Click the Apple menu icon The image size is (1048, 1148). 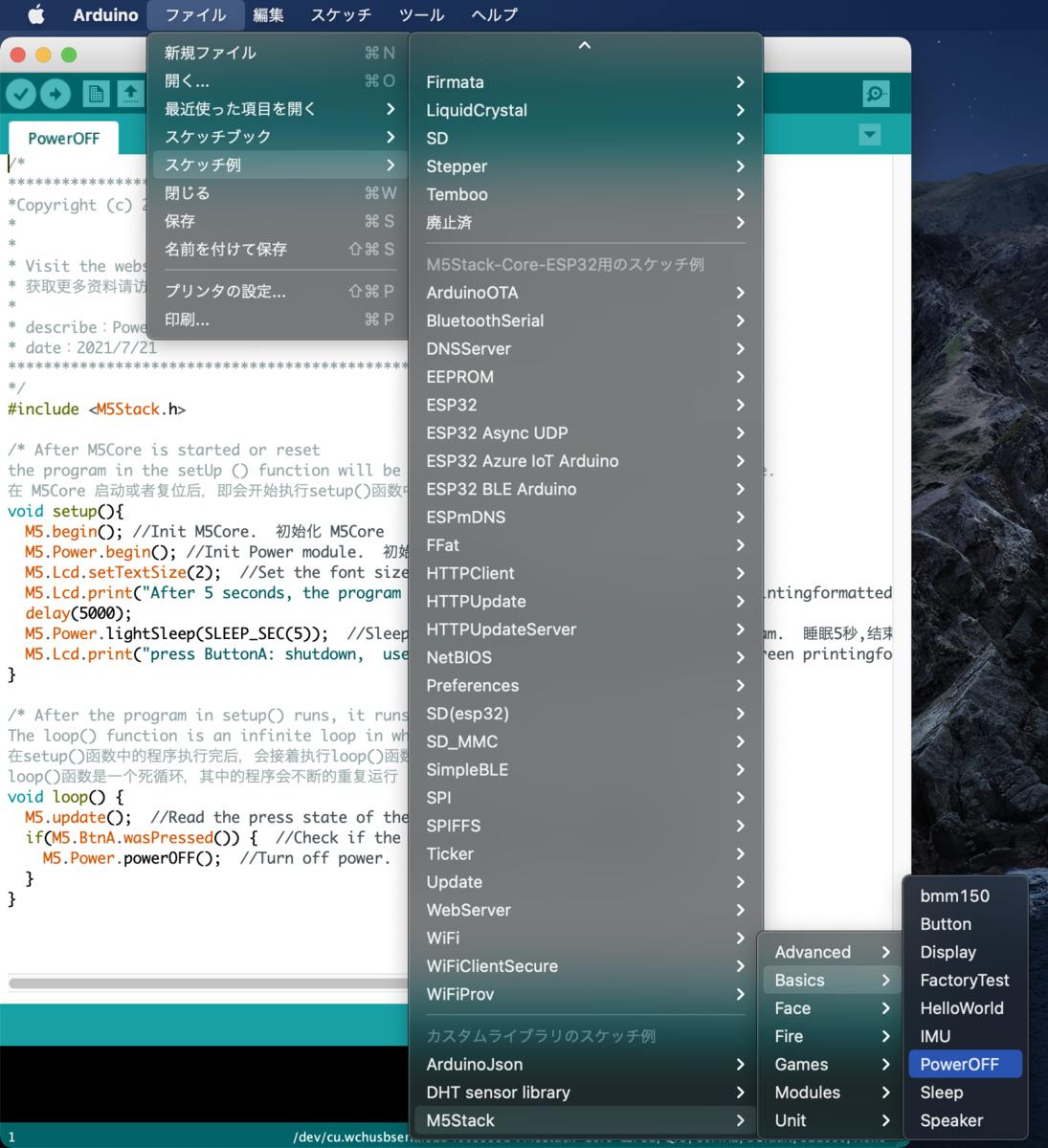[34, 14]
